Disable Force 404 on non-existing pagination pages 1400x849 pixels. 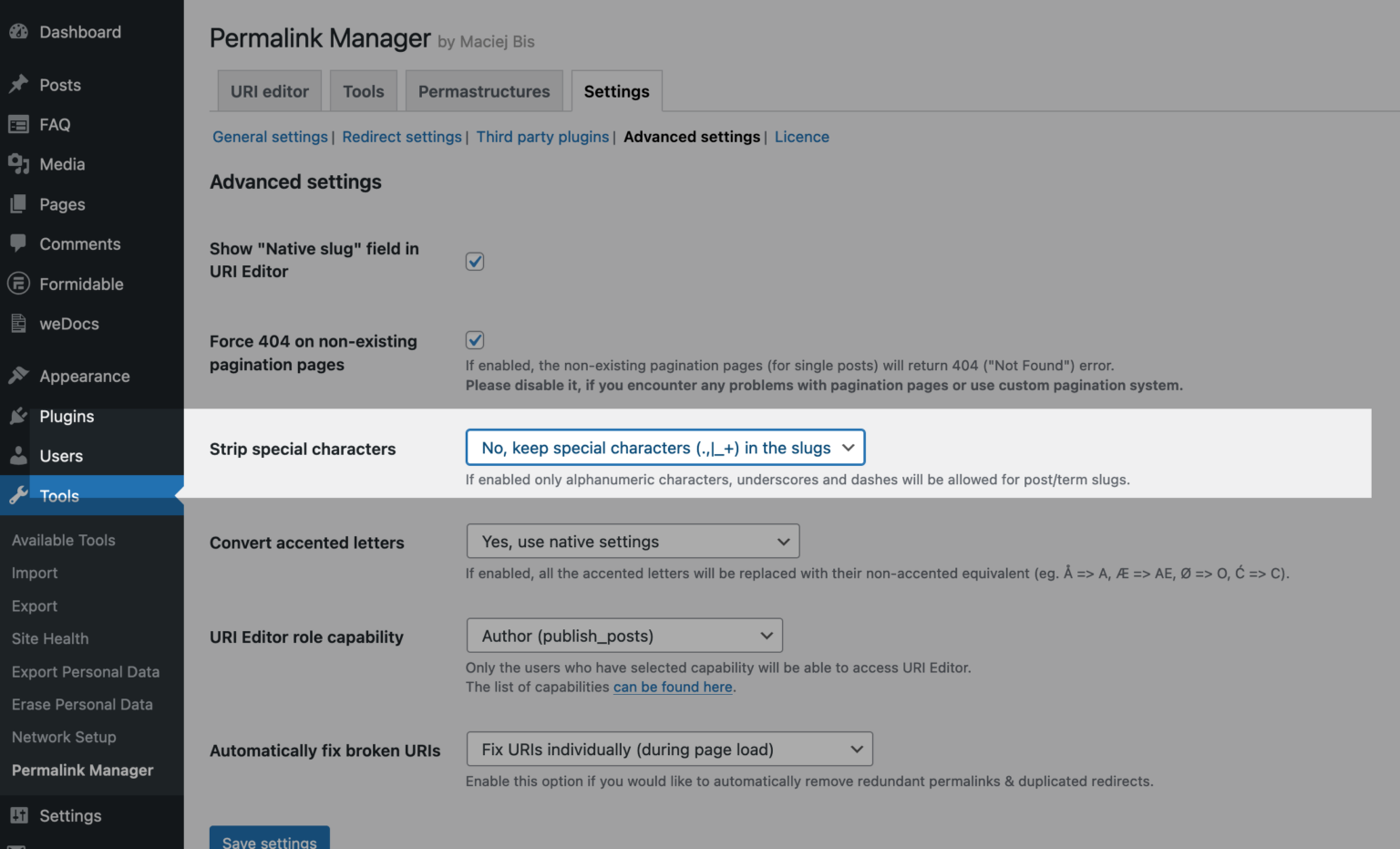point(474,339)
